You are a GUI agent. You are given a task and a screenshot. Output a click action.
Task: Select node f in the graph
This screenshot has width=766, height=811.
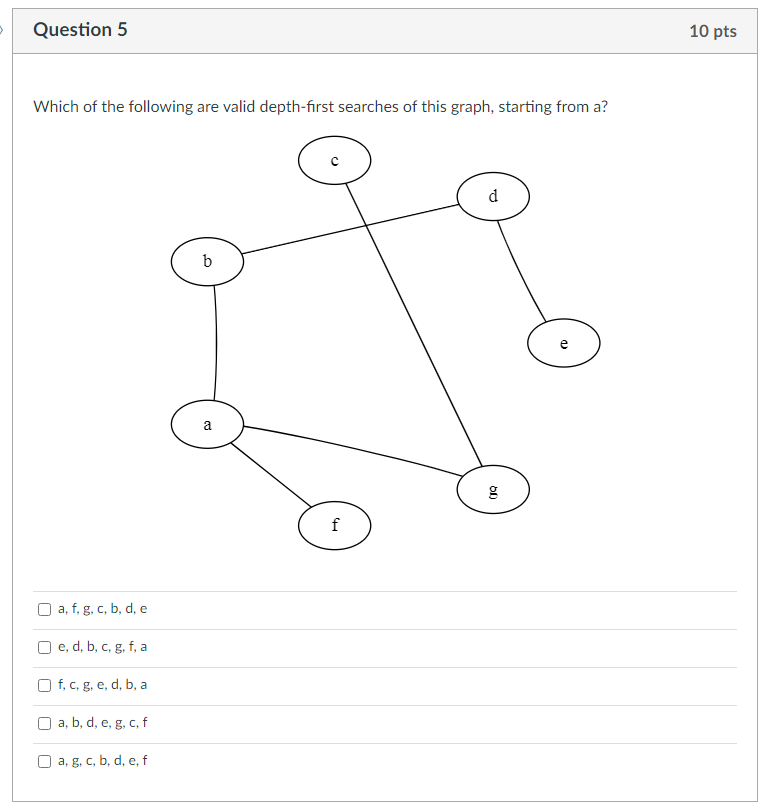[334, 524]
